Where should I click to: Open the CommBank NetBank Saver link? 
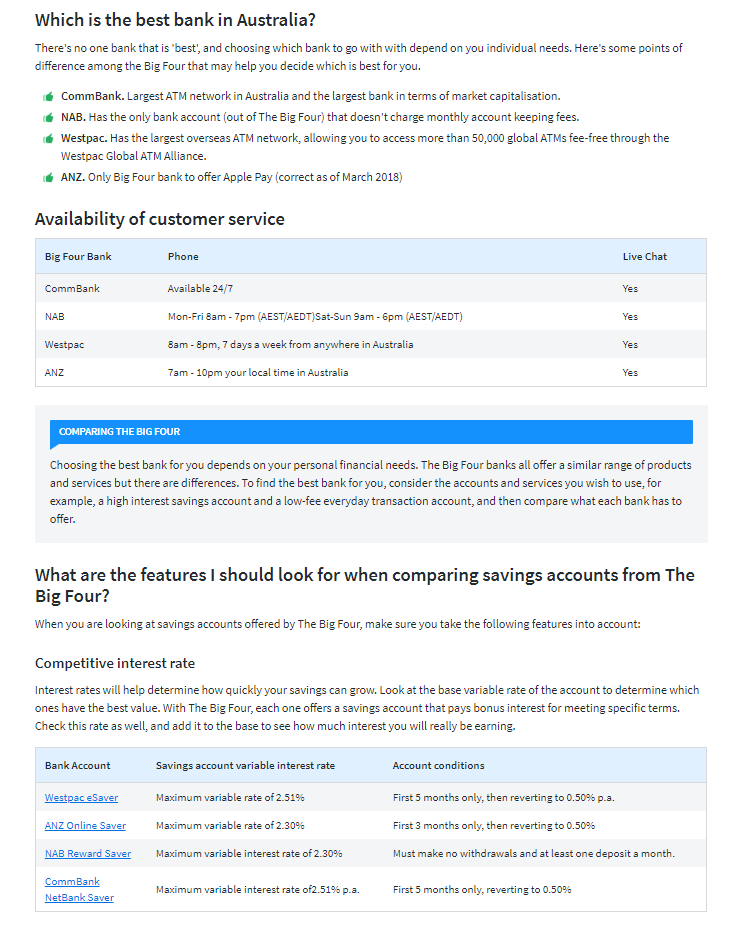pyautogui.click(x=79, y=890)
